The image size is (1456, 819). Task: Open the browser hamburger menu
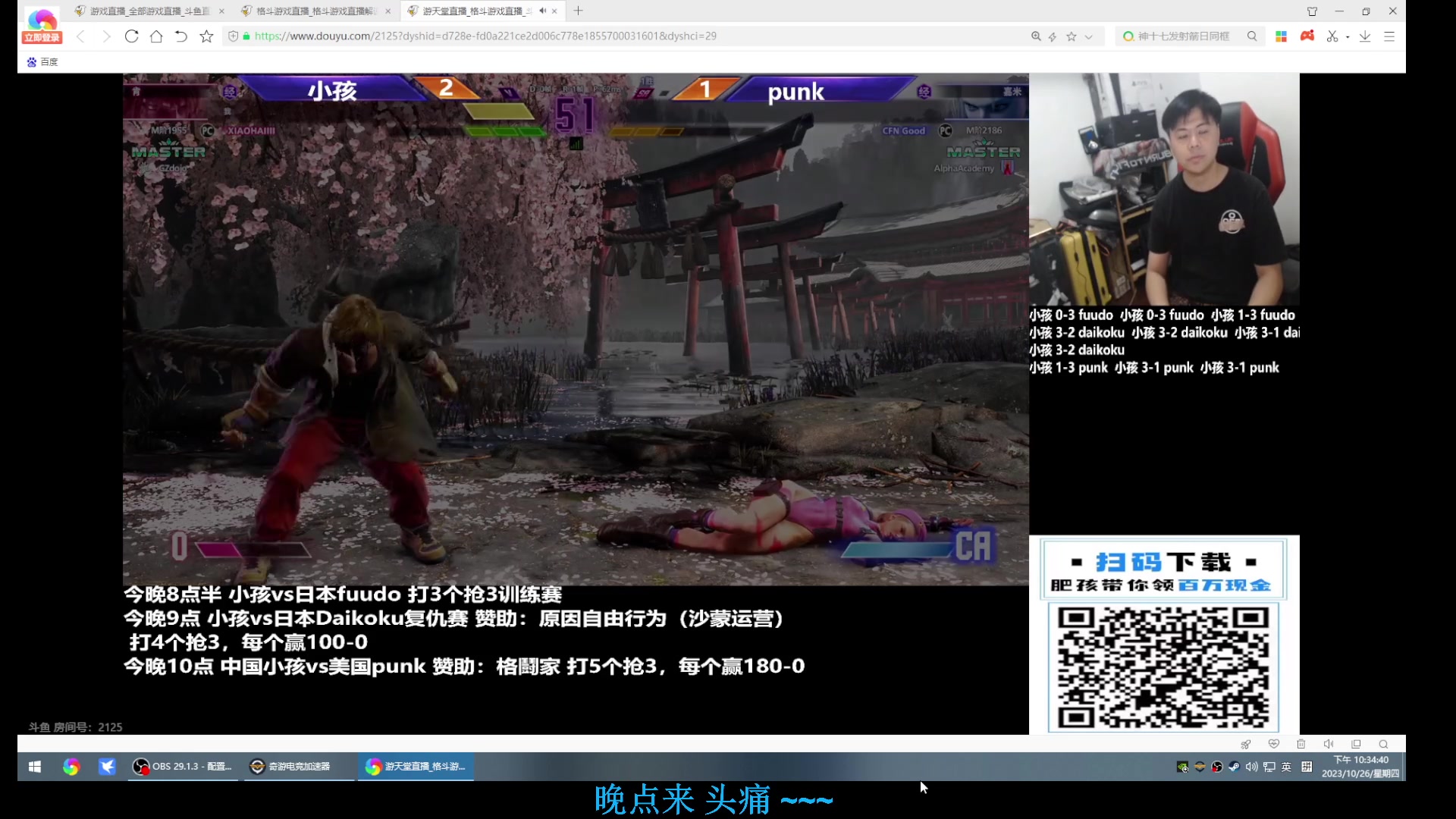1389,36
